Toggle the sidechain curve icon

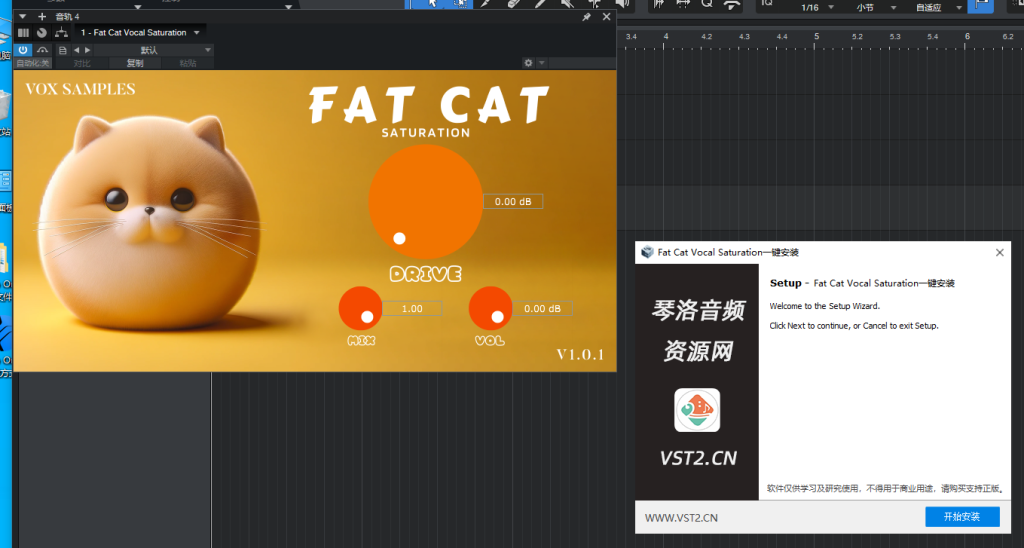coord(42,50)
